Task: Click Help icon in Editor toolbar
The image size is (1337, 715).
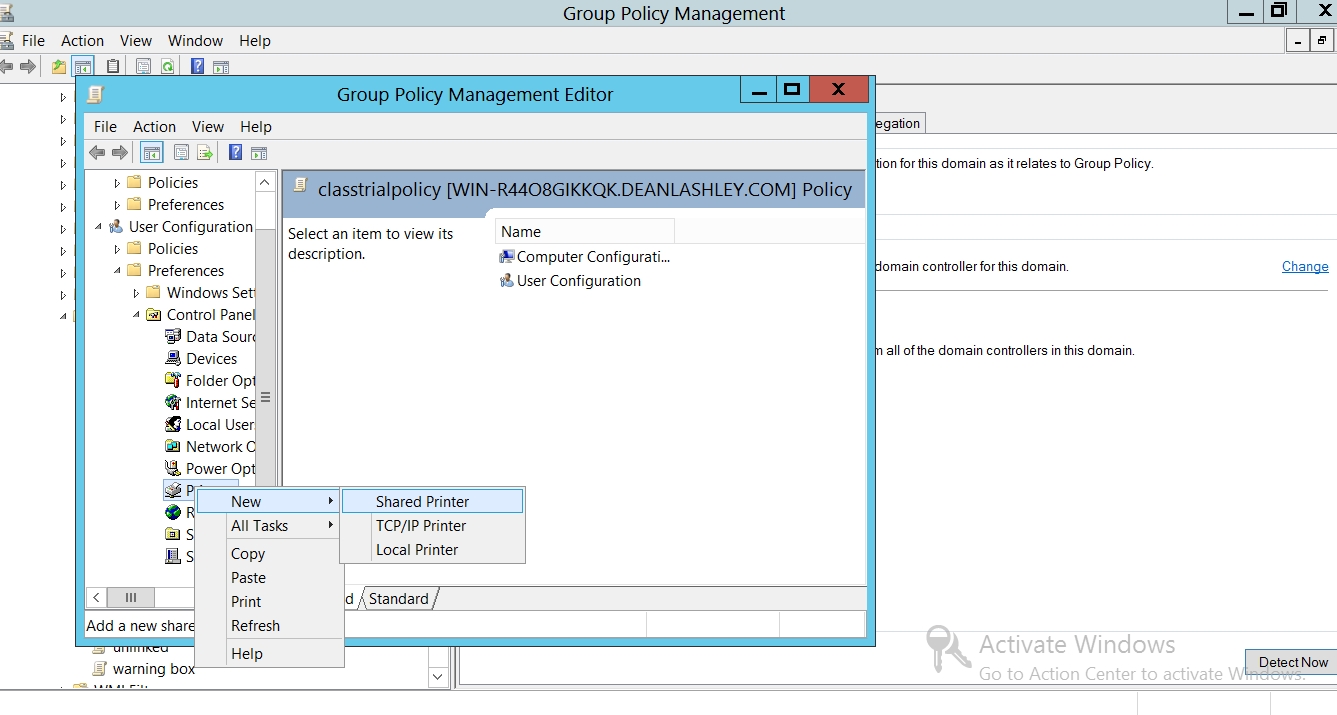Action: [235, 153]
